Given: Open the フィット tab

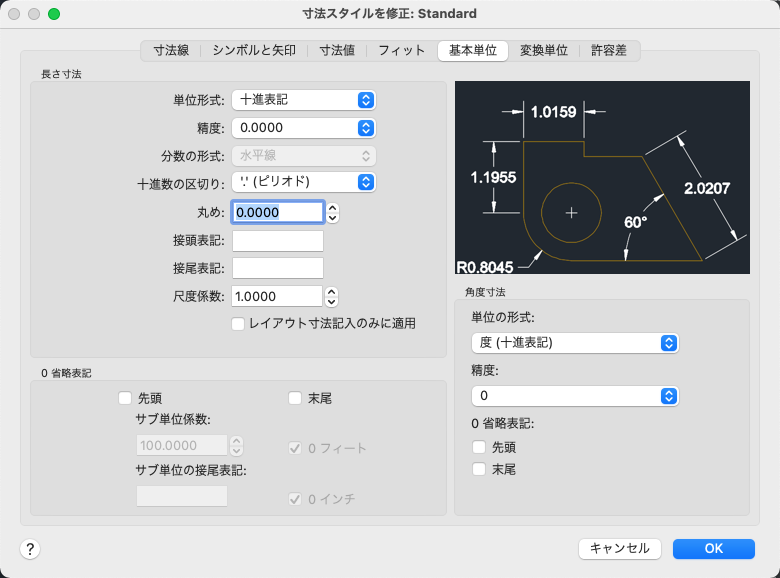Looking at the screenshot, I should (x=401, y=50).
